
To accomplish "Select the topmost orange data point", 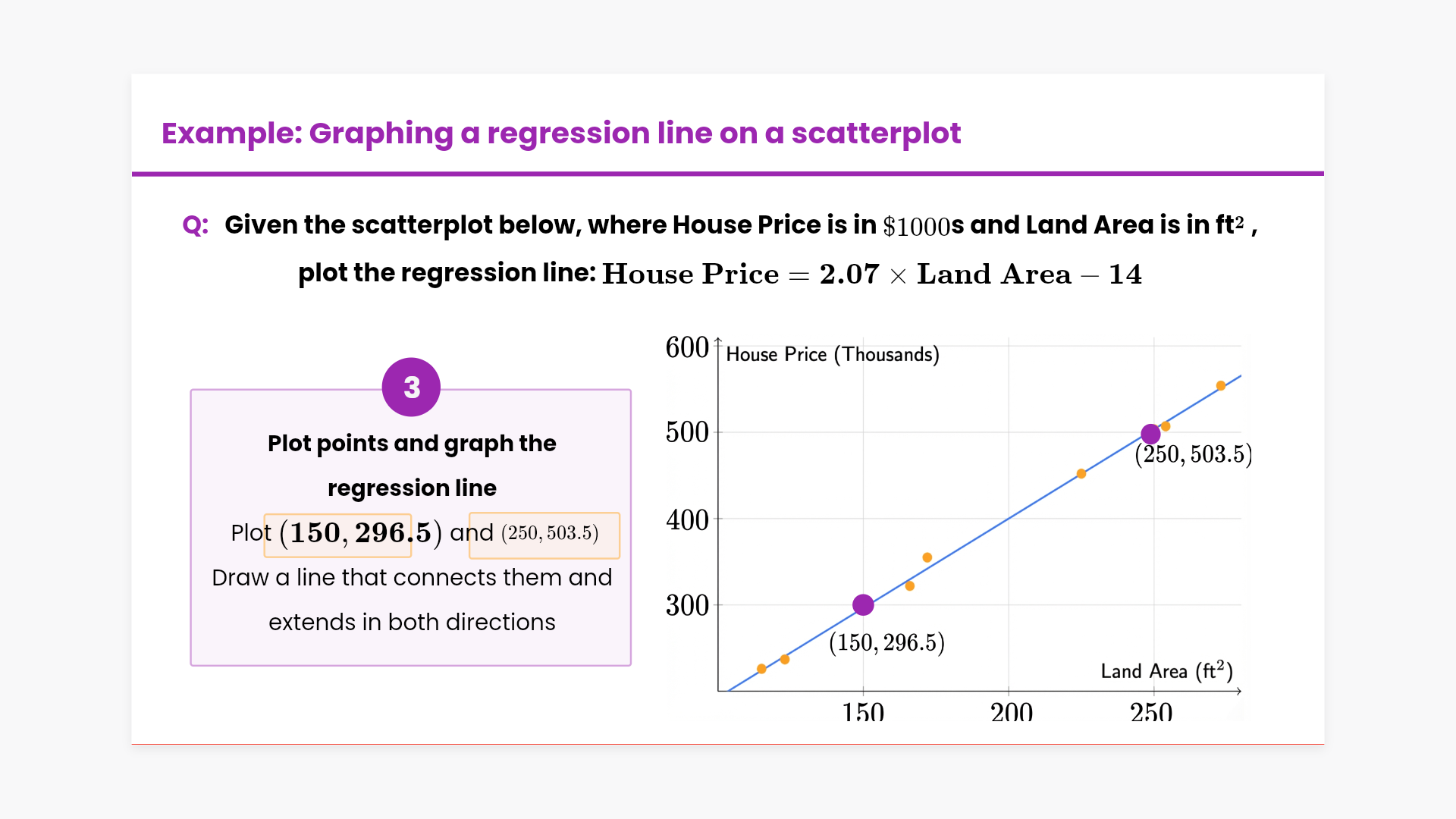I will click(x=1221, y=386).
